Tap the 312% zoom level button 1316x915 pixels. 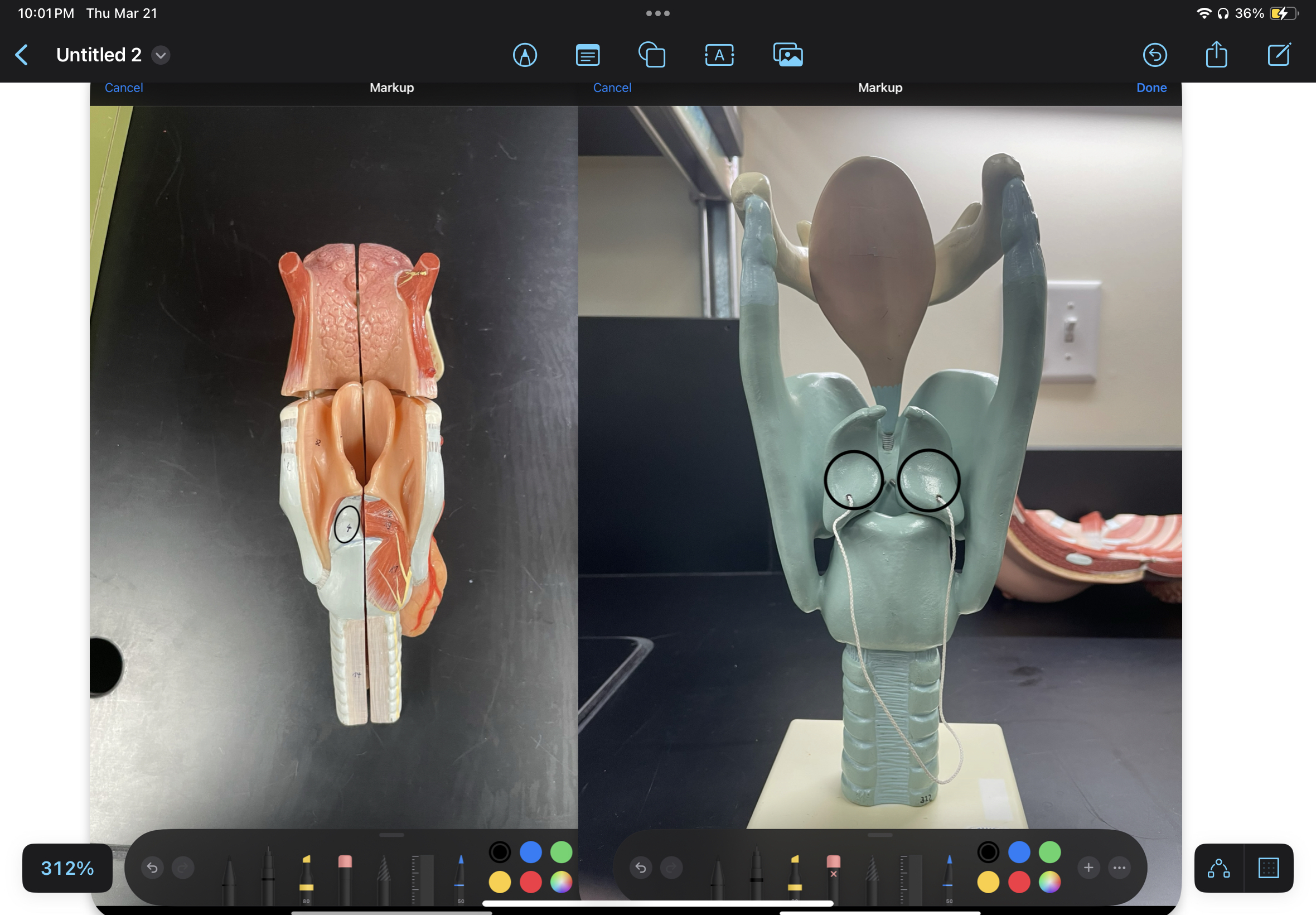coord(67,868)
